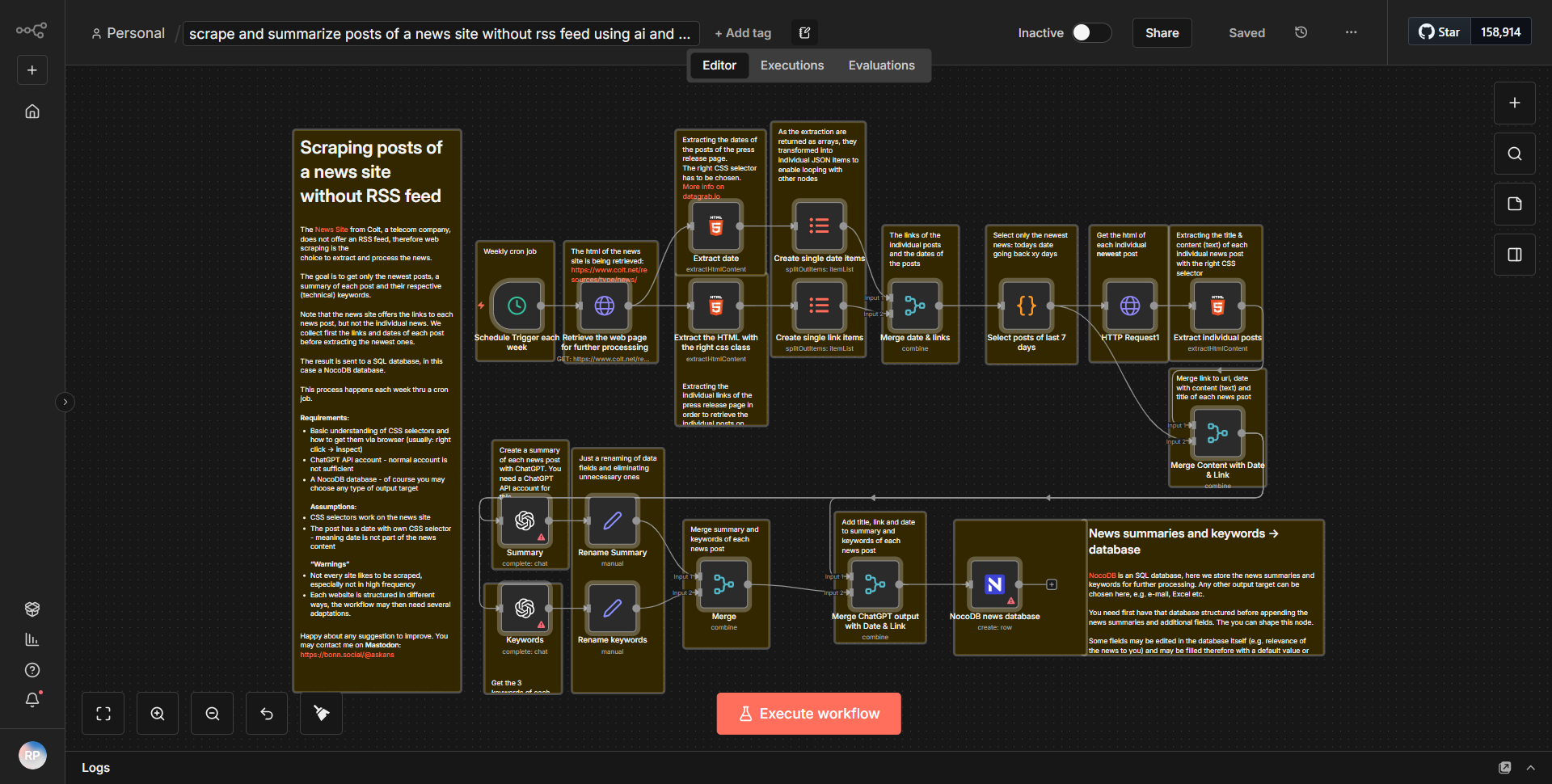The height and width of the screenshot is (784, 1552).
Task: Open the Schedule Trigger node
Action: [x=516, y=306]
